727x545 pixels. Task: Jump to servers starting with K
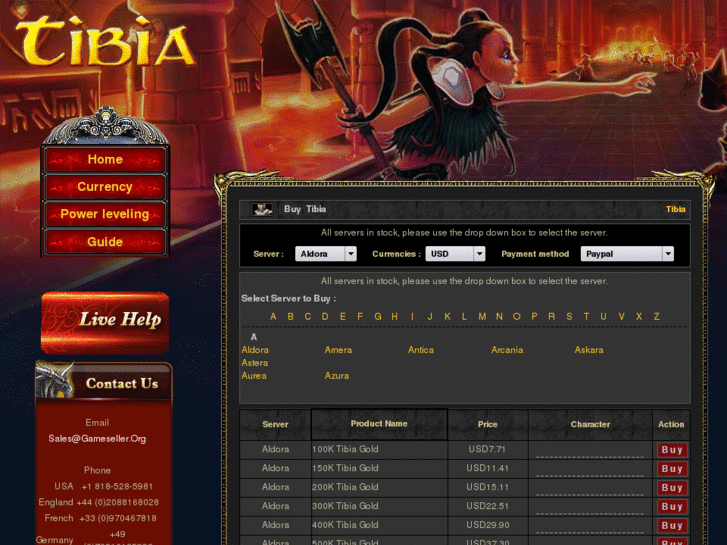447,316
